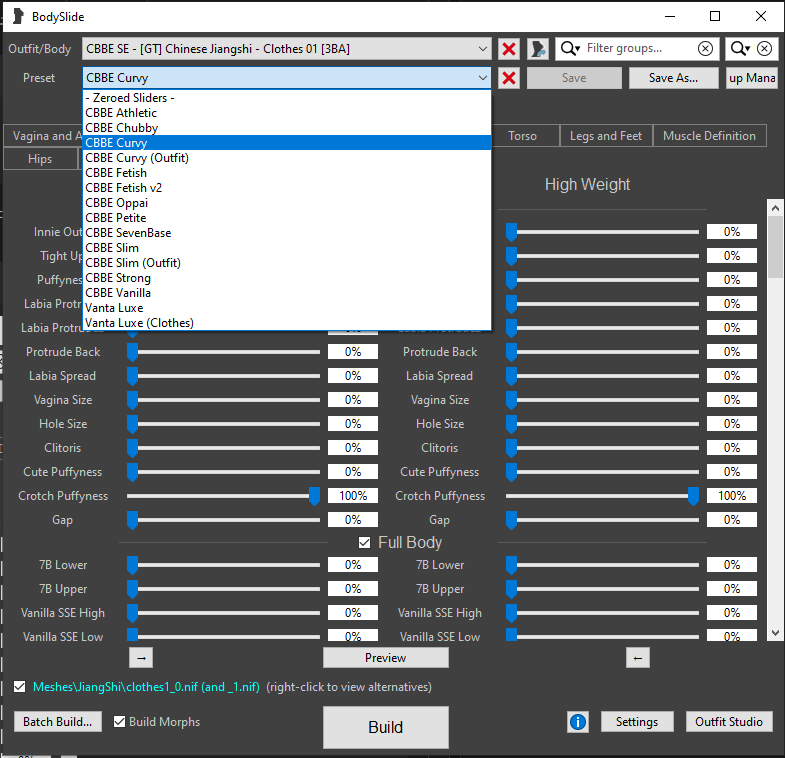Screen dimensions: 785x758
Task: Click the low weight Cute Puffyness slider
Action: coord(223,472)
